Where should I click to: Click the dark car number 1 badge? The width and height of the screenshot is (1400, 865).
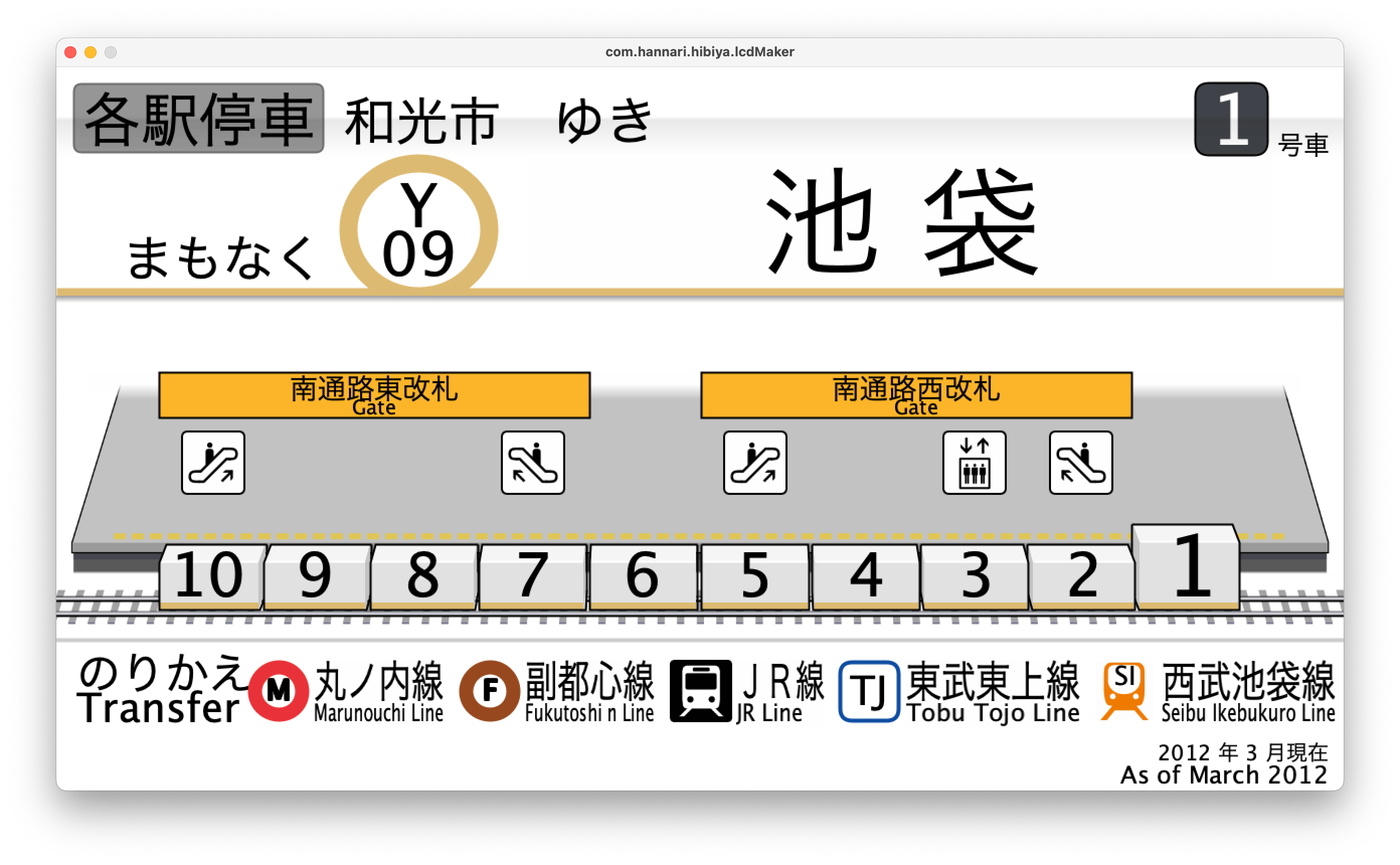(1232, 119)
